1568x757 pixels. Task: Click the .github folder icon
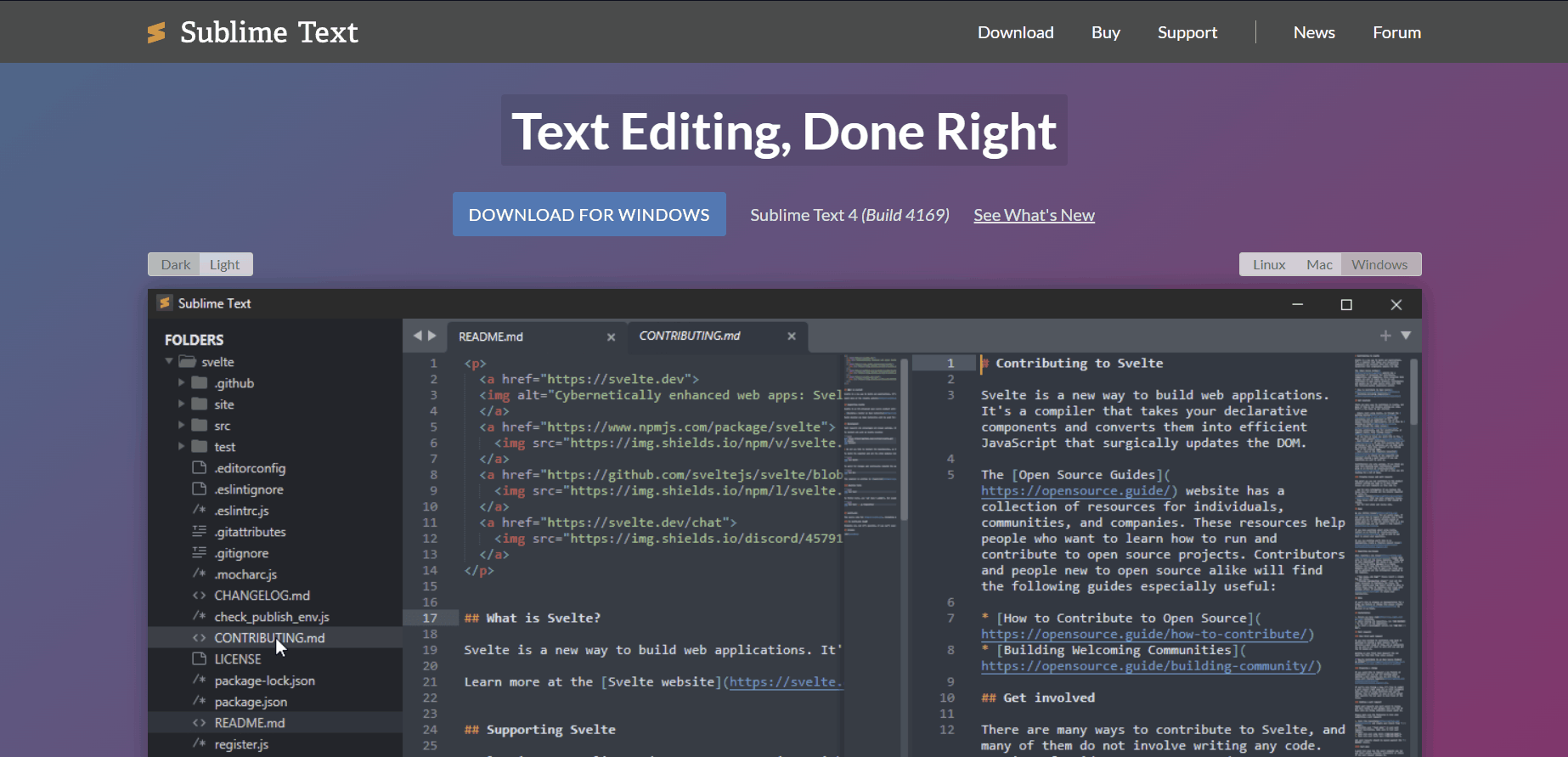200,382
